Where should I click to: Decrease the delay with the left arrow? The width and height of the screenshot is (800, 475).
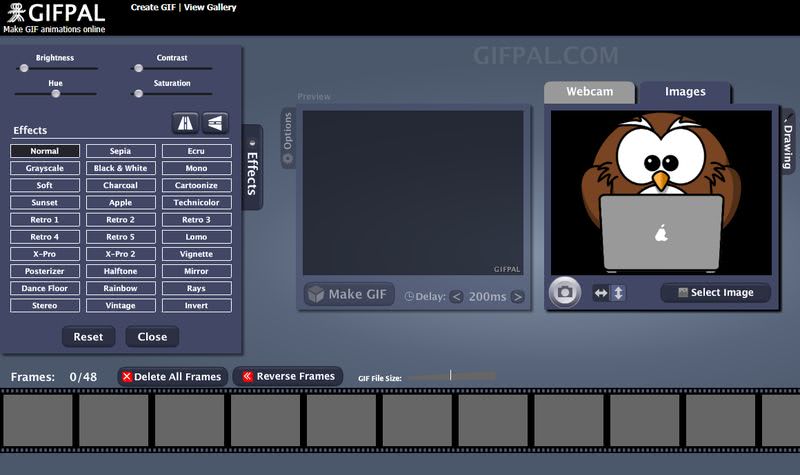point(456,297)
